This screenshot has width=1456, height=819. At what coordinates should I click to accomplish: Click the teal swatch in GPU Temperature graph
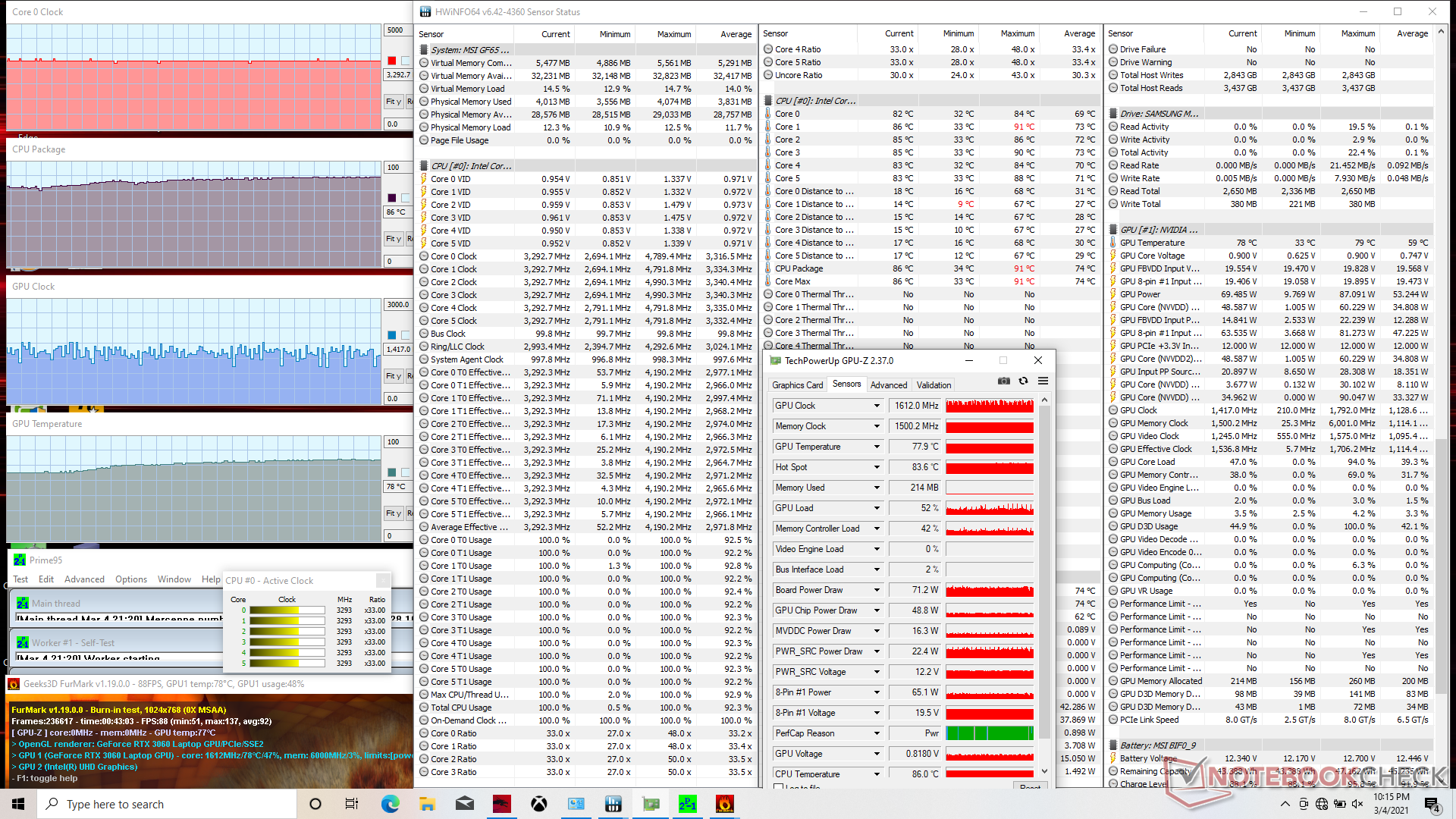tap(391, 472)
